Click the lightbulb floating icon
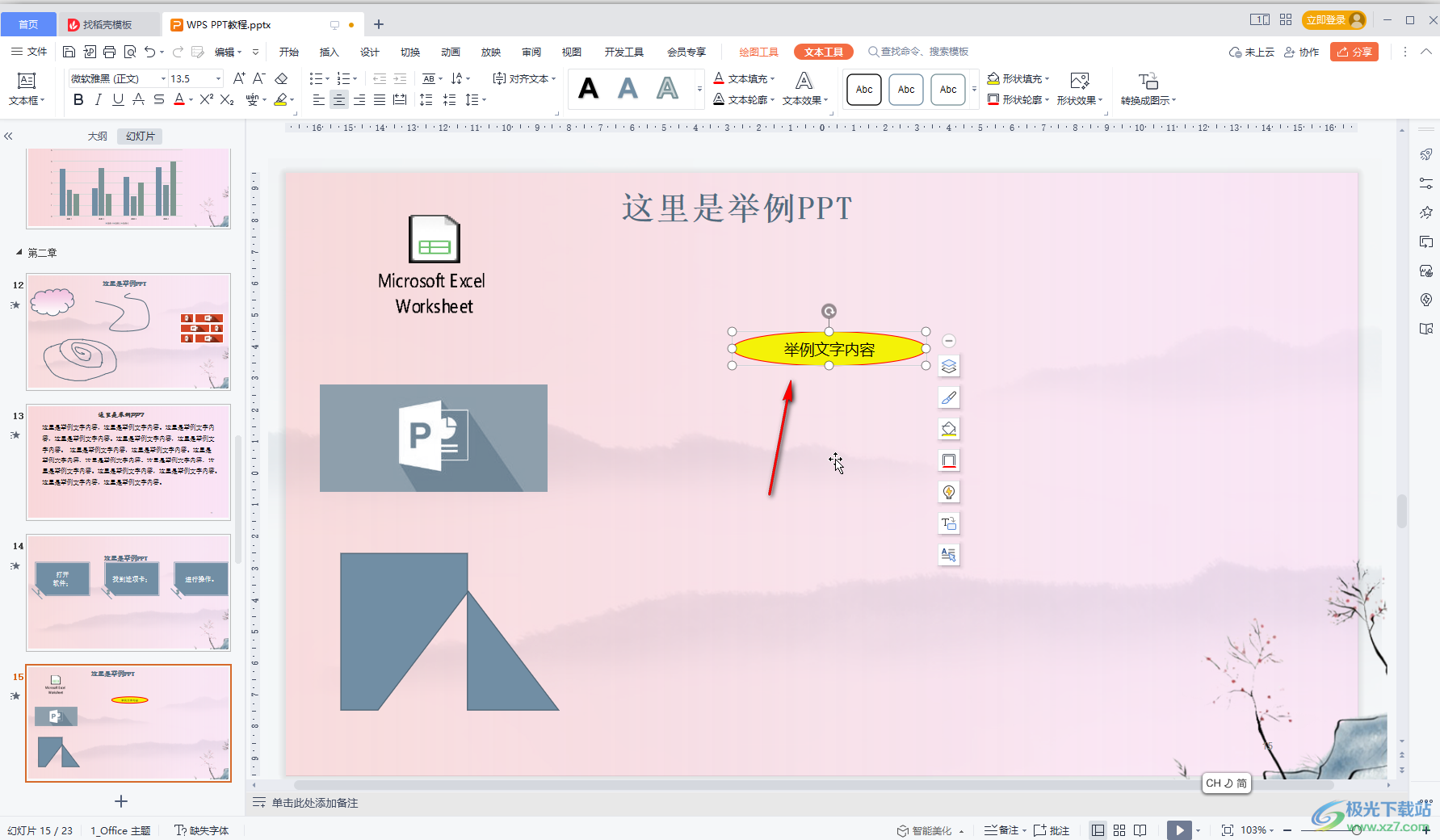The image size is (1440, 840). 949,492
